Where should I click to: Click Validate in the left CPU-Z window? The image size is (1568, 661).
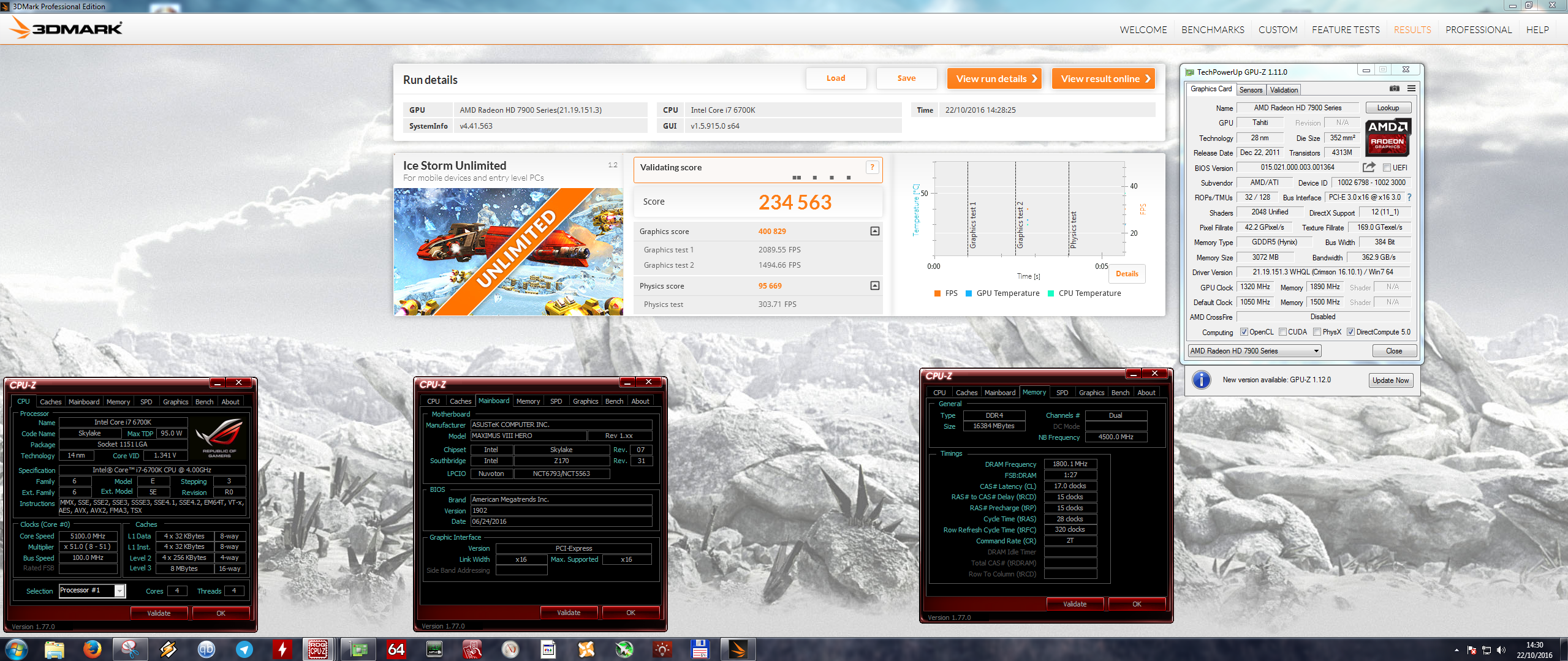[159, 613]
